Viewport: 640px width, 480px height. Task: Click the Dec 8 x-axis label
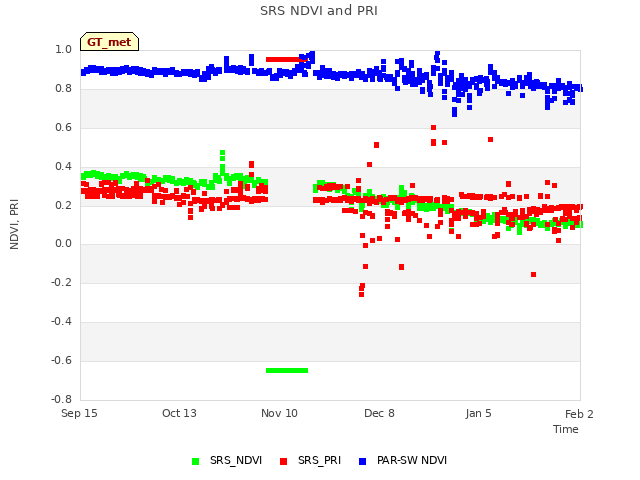click(379, 413)
